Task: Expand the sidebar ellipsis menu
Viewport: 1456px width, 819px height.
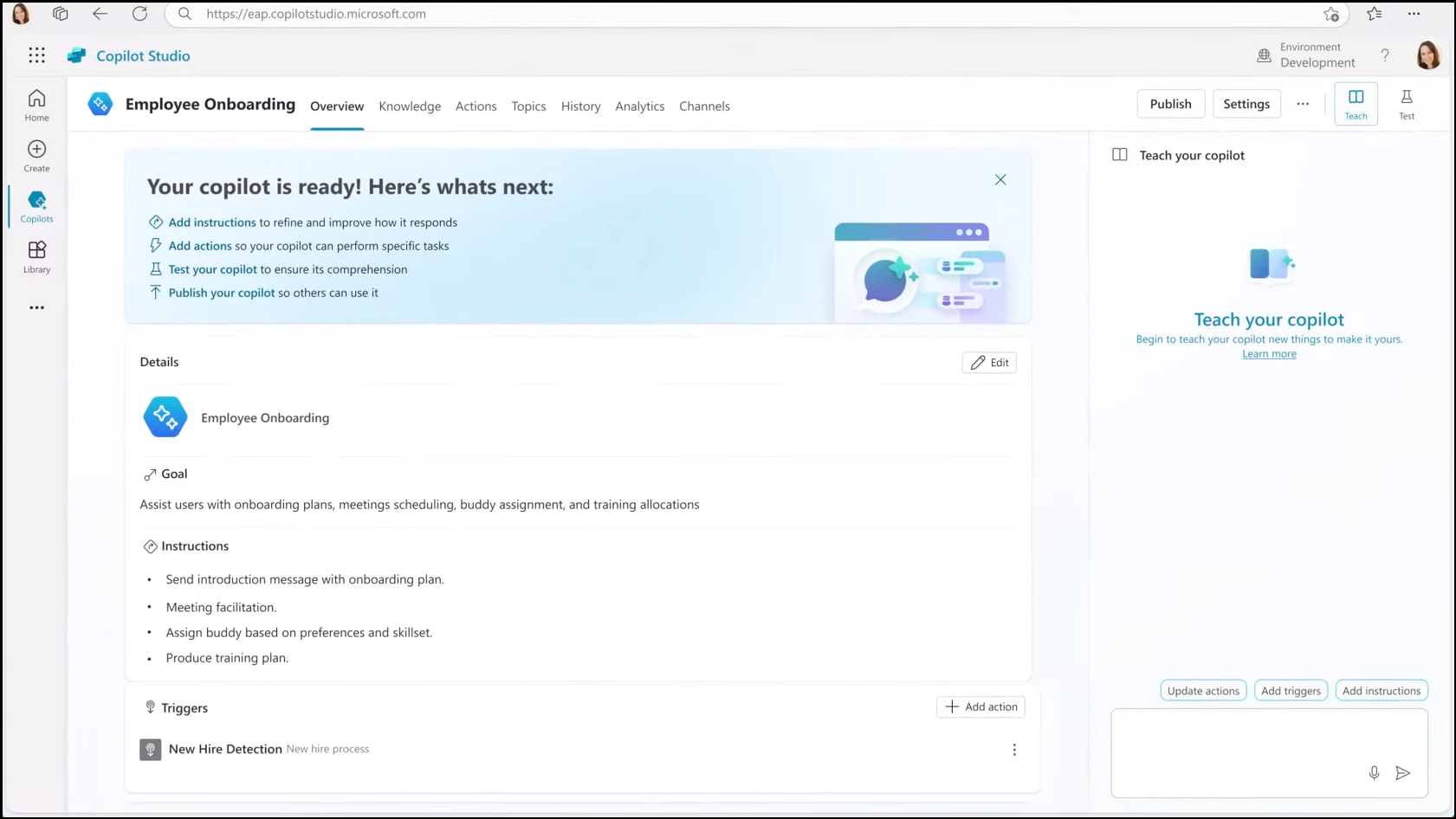Action: [36, 307]
